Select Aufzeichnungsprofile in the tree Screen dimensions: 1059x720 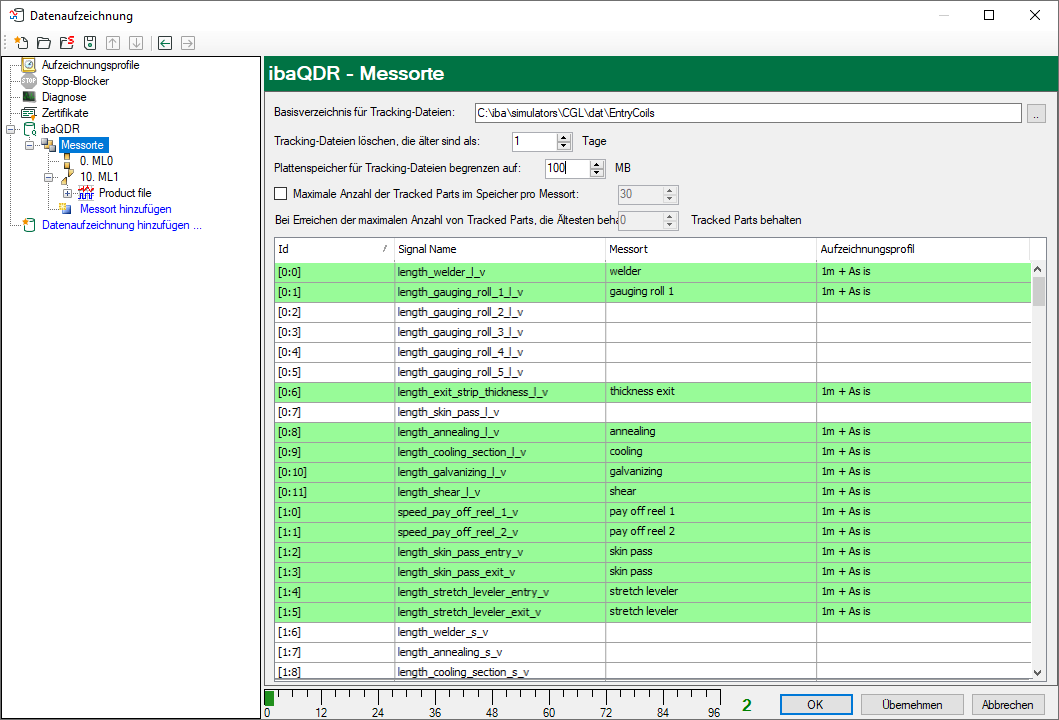coord(91,65)
